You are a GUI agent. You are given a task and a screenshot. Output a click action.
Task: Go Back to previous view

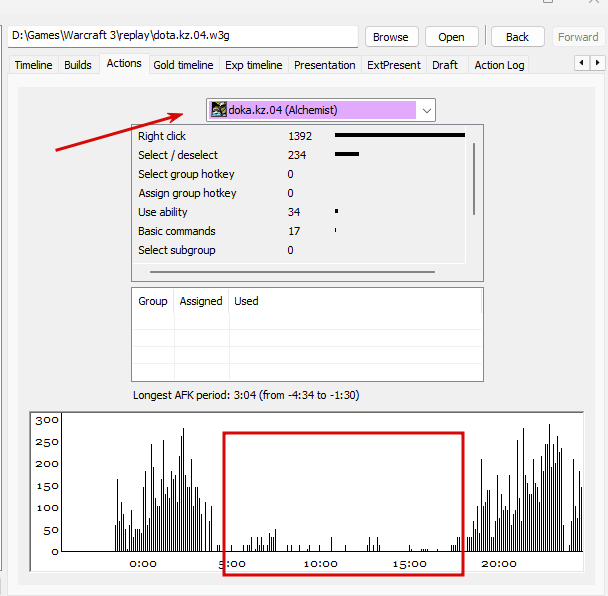click(517, 37)
